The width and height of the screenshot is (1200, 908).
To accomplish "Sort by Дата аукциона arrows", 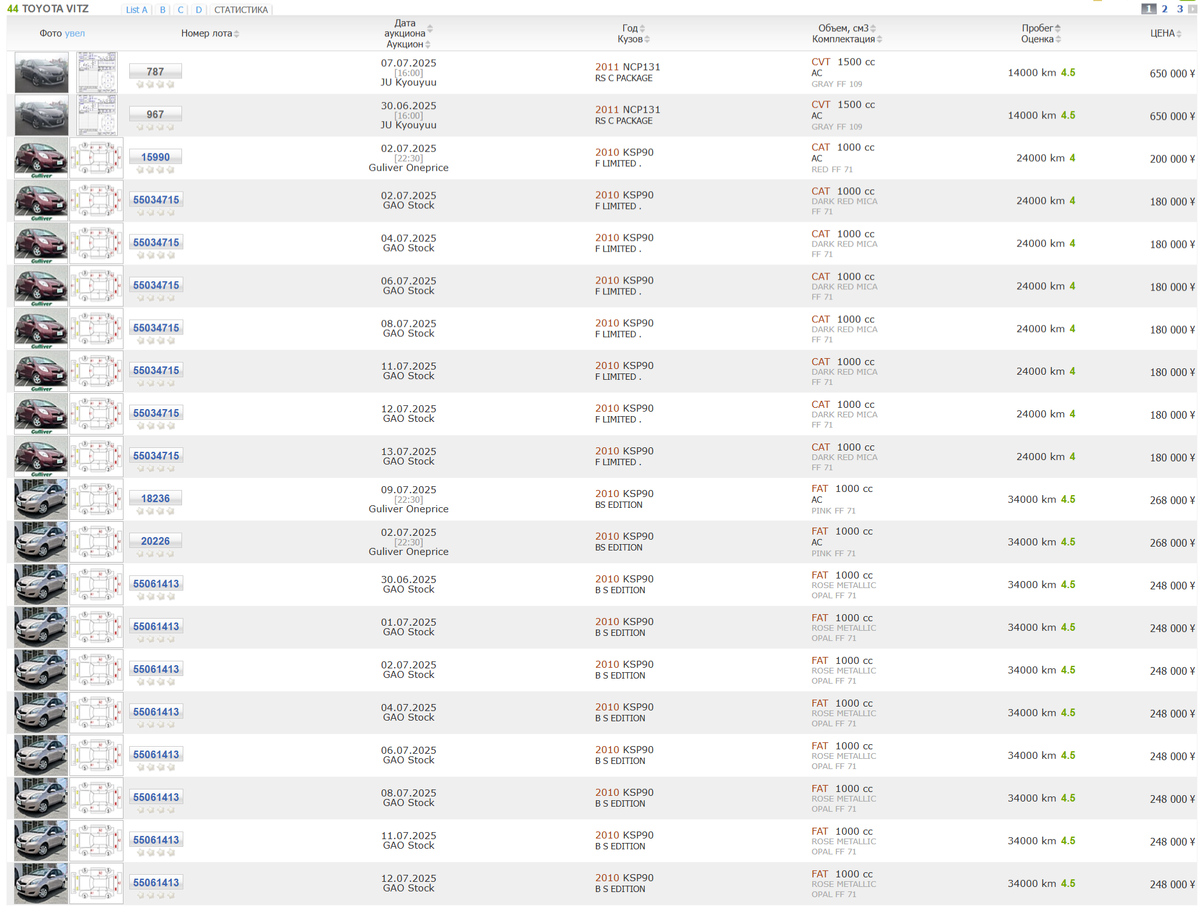I will point(430,29).
